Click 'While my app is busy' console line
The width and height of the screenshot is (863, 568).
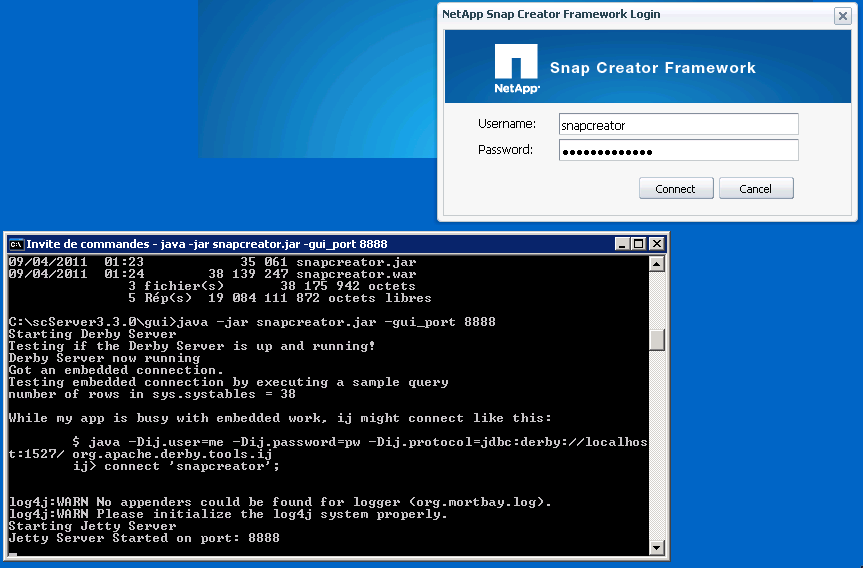[x=280, y=418]
